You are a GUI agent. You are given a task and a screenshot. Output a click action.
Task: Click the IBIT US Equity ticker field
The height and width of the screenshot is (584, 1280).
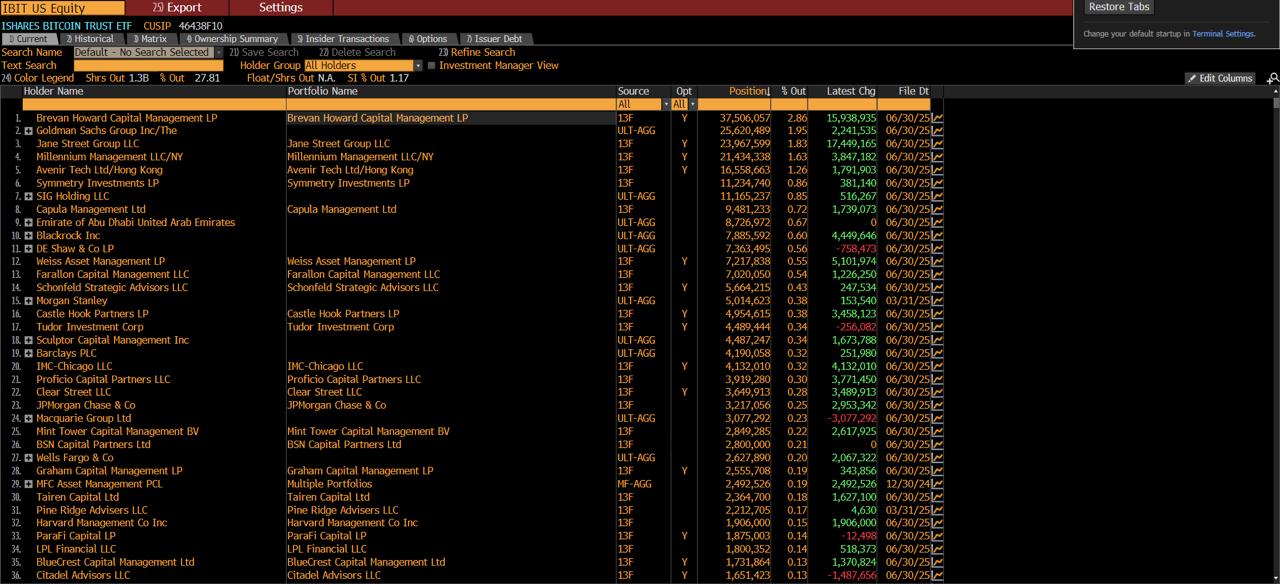point(63,8)
